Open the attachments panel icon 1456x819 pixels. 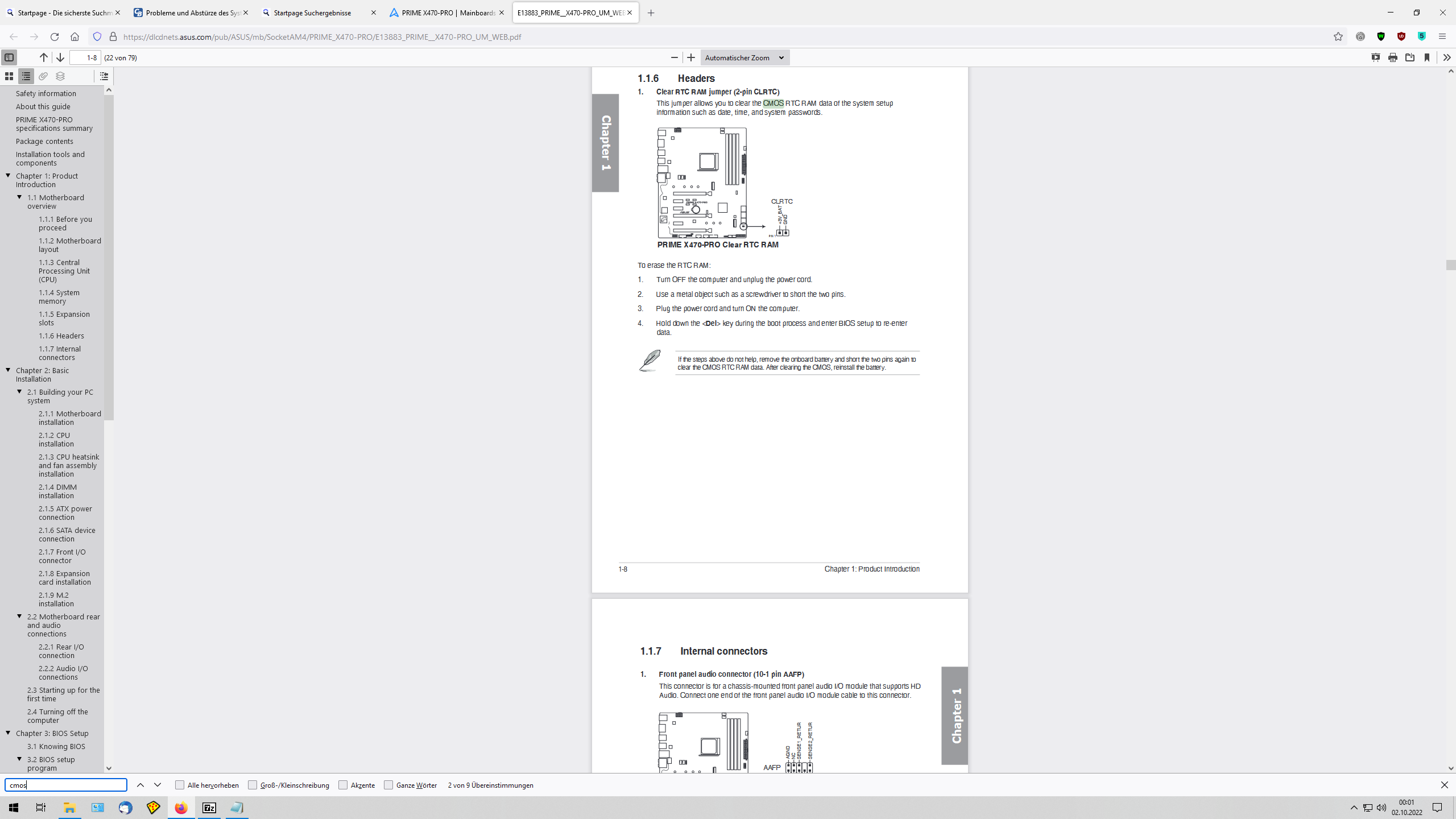coord(43,76)
